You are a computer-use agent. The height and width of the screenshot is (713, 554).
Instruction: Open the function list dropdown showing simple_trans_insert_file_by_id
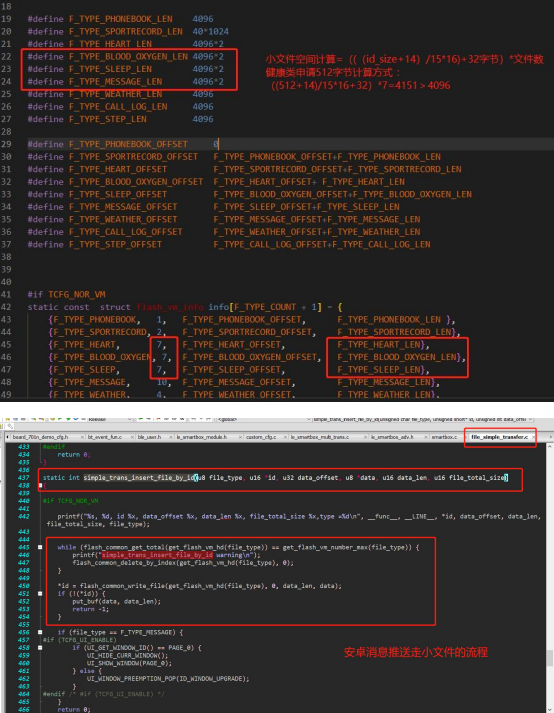[x=423, y=419]
